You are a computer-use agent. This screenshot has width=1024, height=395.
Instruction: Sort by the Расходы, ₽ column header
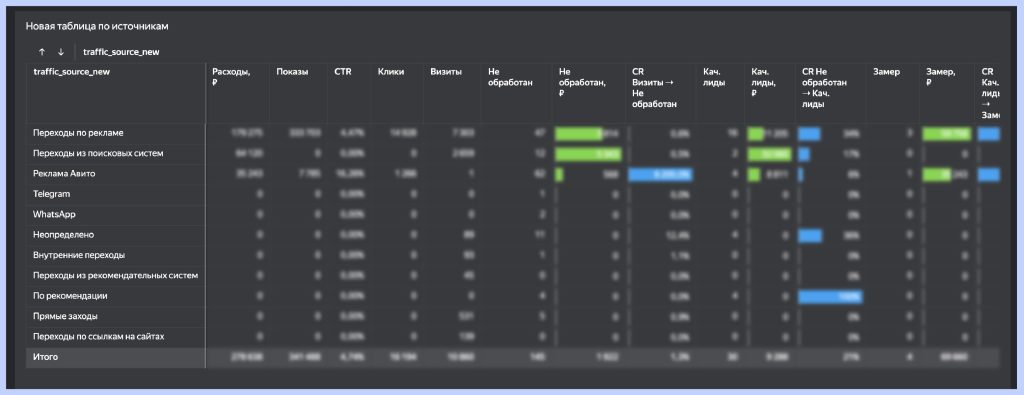pyautogui.click(x=231, y=77)
